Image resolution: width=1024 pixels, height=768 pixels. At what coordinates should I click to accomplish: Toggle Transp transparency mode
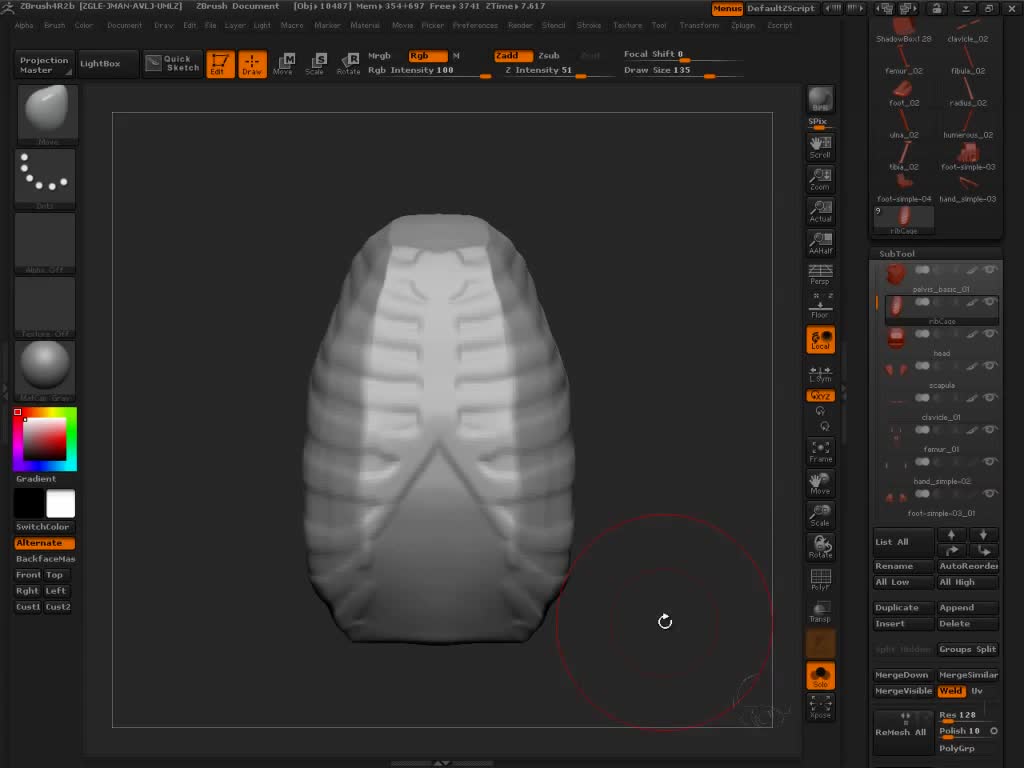point(820,611)
